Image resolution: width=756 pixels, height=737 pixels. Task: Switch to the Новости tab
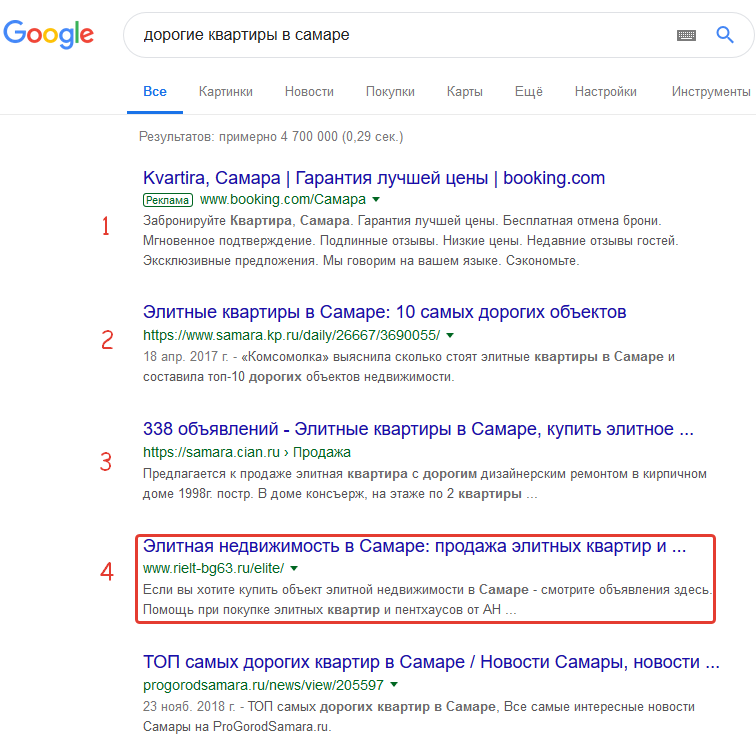pyautogui.click(x=309, y=92)
